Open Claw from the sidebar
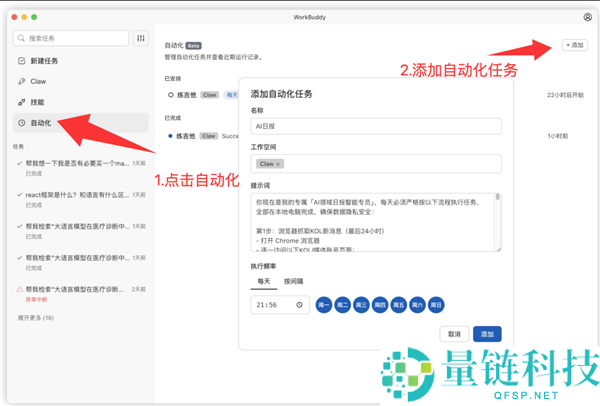The height and width of the screenshot is (406, 600). coord(38,81)
